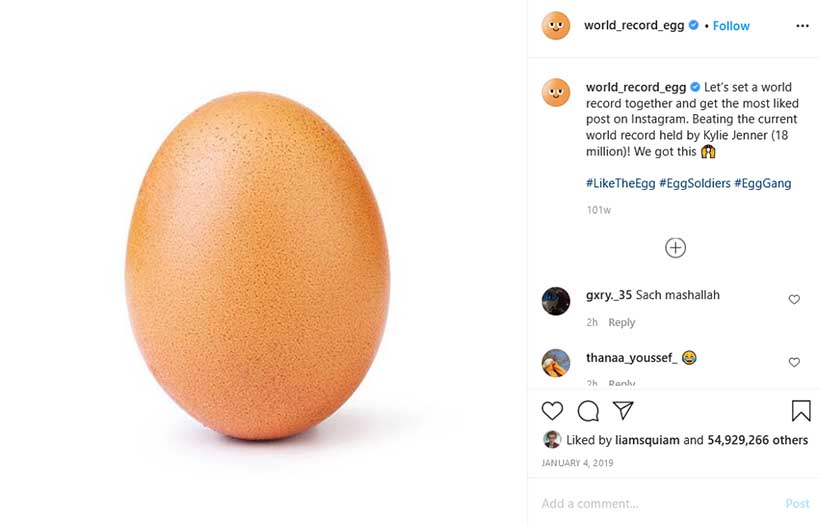Reply to gxry._35's comment

coord(622,322)
